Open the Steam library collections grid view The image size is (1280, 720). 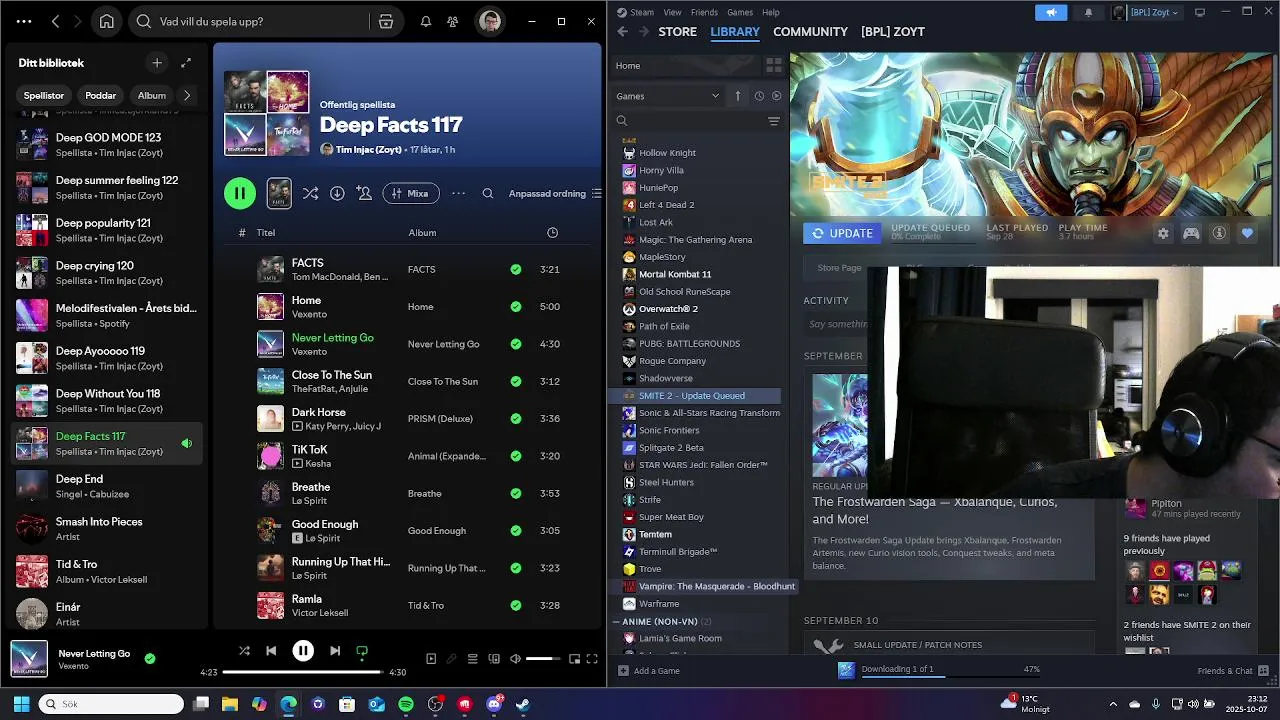point(773,65)
